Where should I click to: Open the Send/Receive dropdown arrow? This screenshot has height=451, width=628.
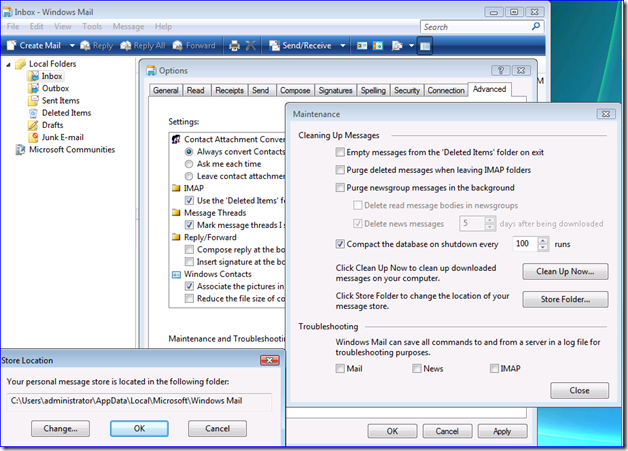(343, 46)
